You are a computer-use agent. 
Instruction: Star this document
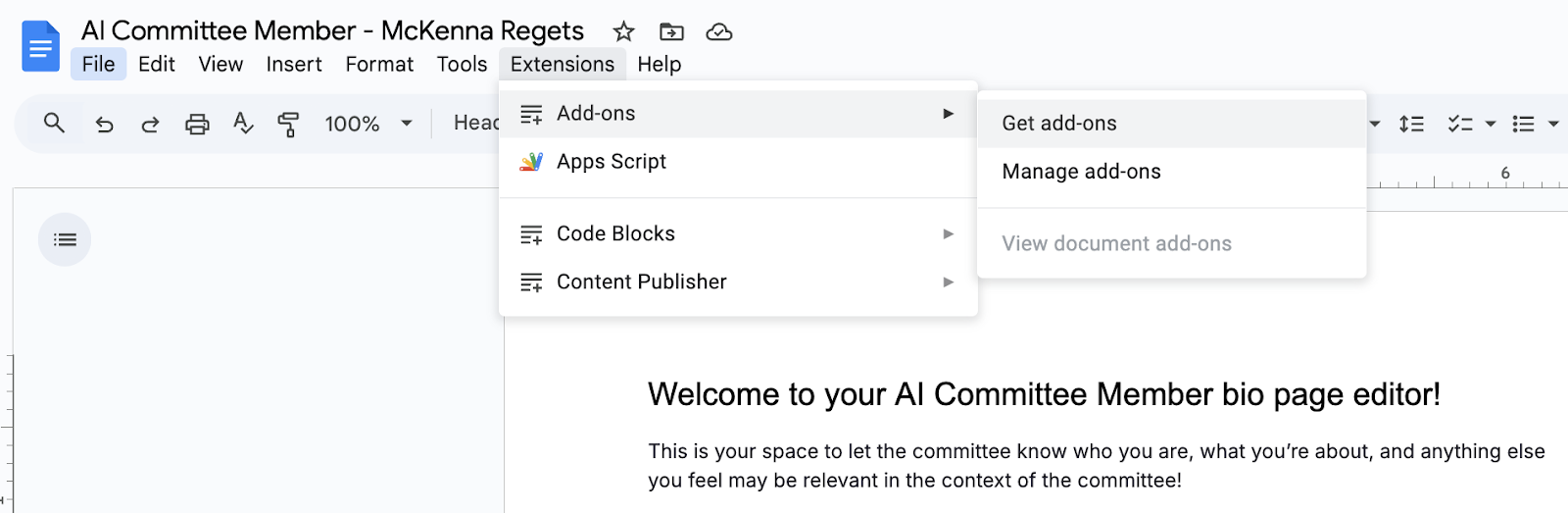click(x=623, y=31)
